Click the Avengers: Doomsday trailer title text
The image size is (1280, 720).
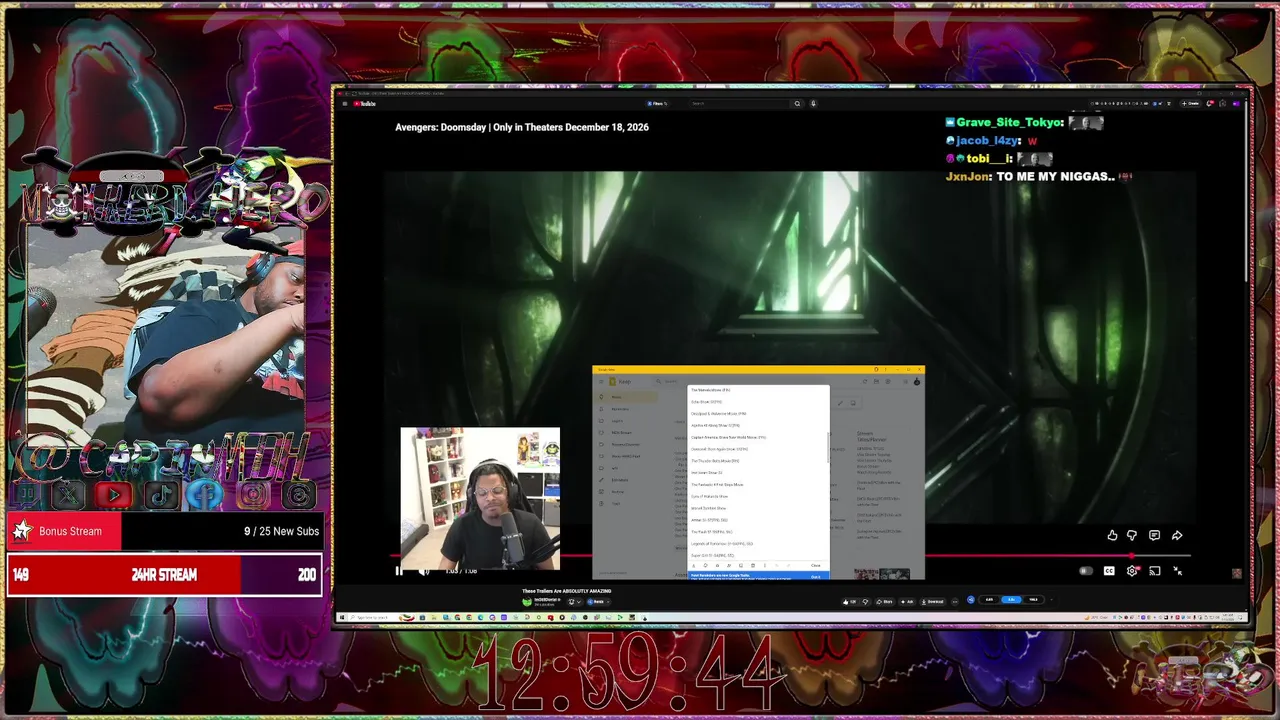click(x=522, y=127)
